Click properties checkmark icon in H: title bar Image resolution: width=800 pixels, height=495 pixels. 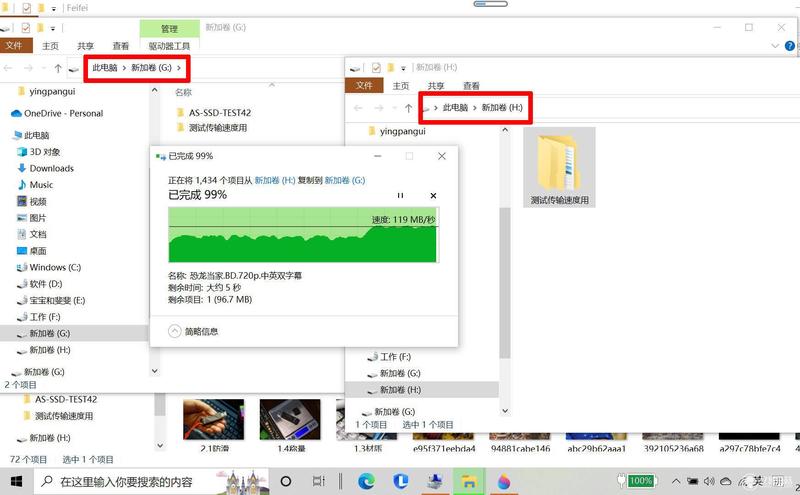pyautogui.click(x=377, y=67)
